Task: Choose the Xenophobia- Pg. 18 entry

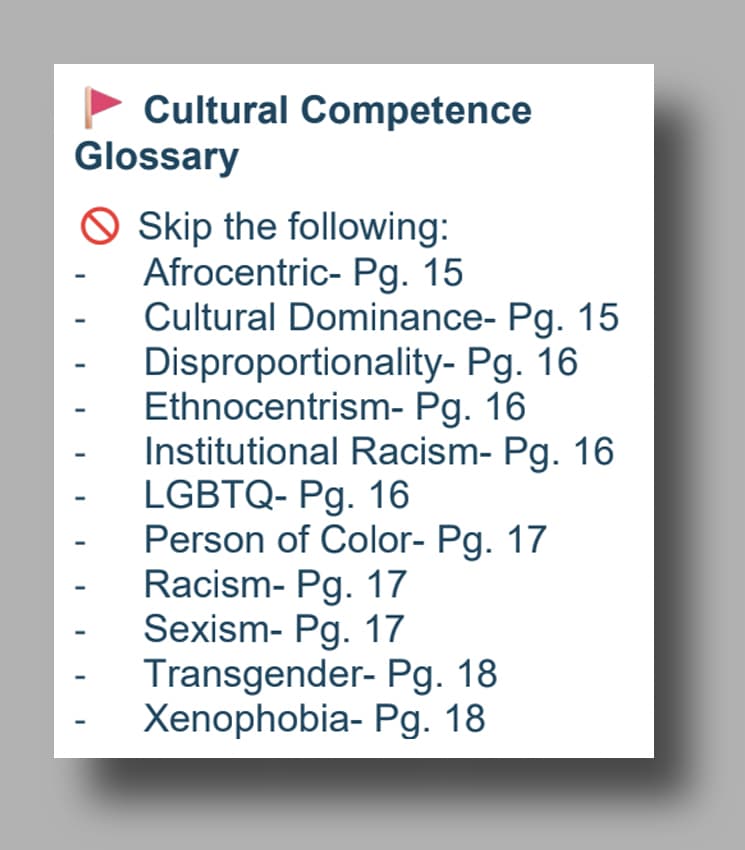Action: pos(314,718)
